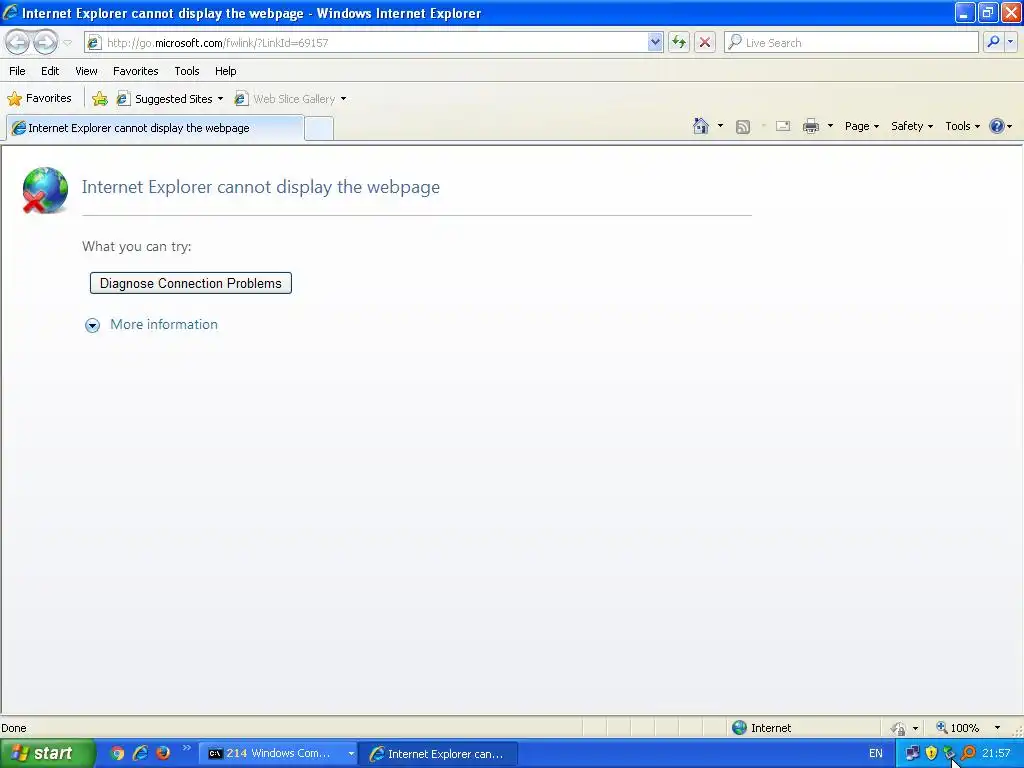Expand the Print options dropdown arrow
The image size is (1024, 768).
pos(830,126)
